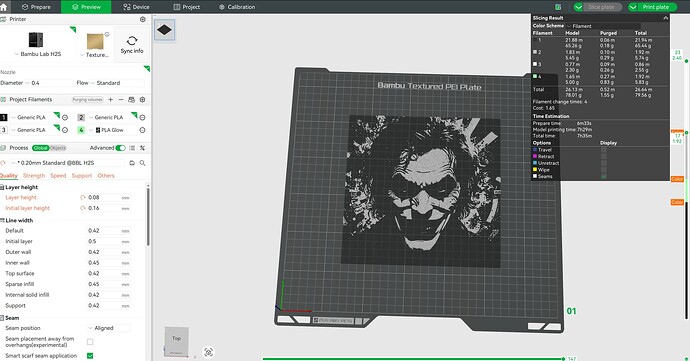Open compare presets list icon
This screenshot has height=361, width=690.
point(132,148)
